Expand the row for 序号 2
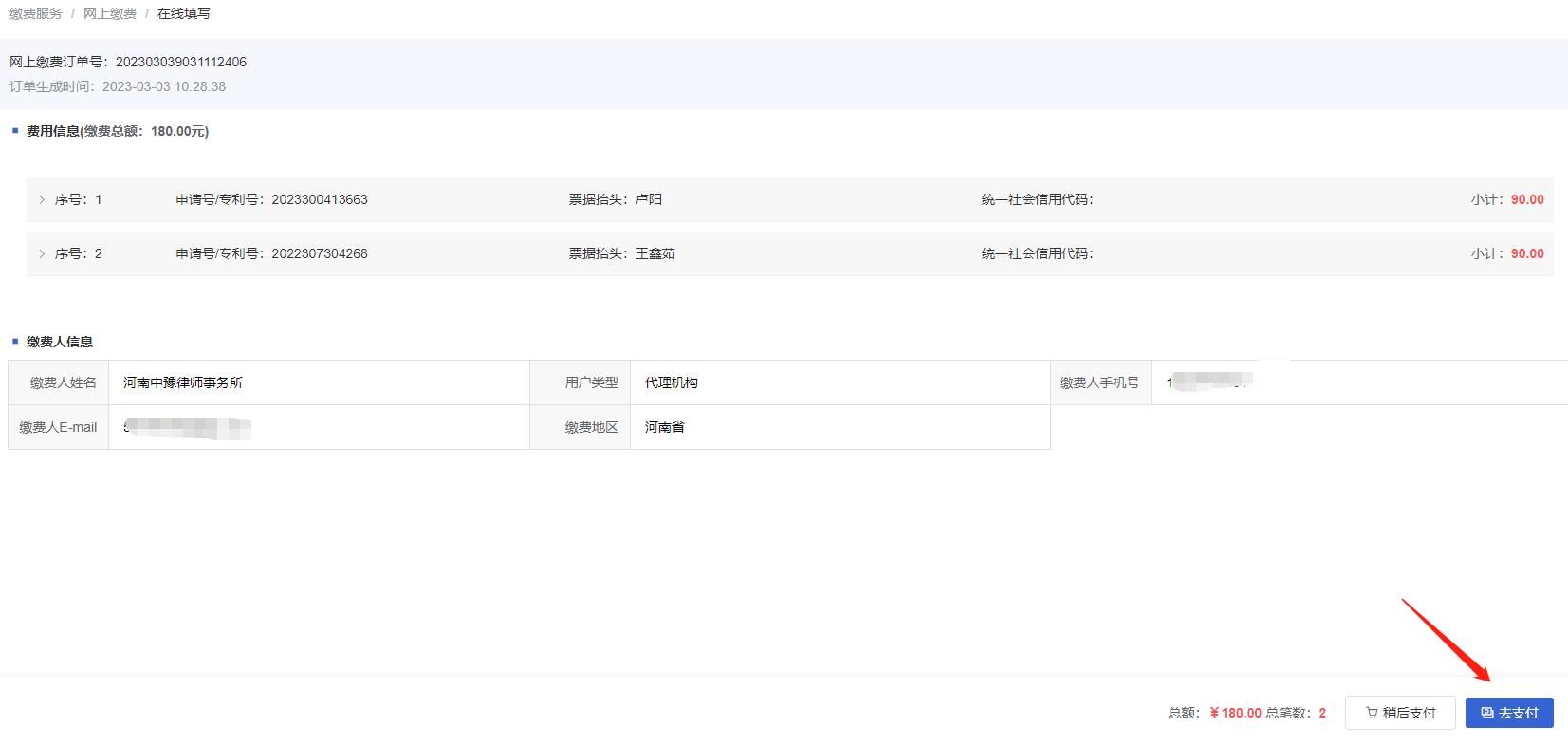Viewport: 1568px width, 746px height. [x=42, y=253]
